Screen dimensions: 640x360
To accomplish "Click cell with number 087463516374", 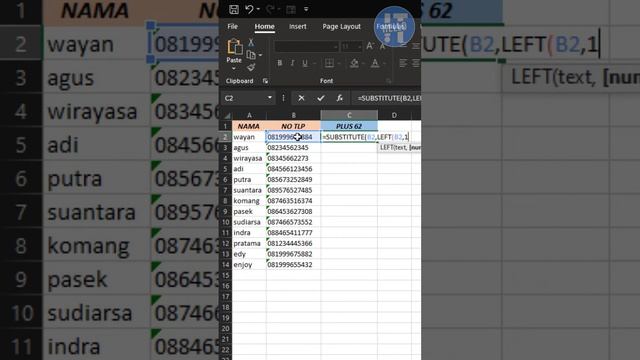I will tap(293, 200).
